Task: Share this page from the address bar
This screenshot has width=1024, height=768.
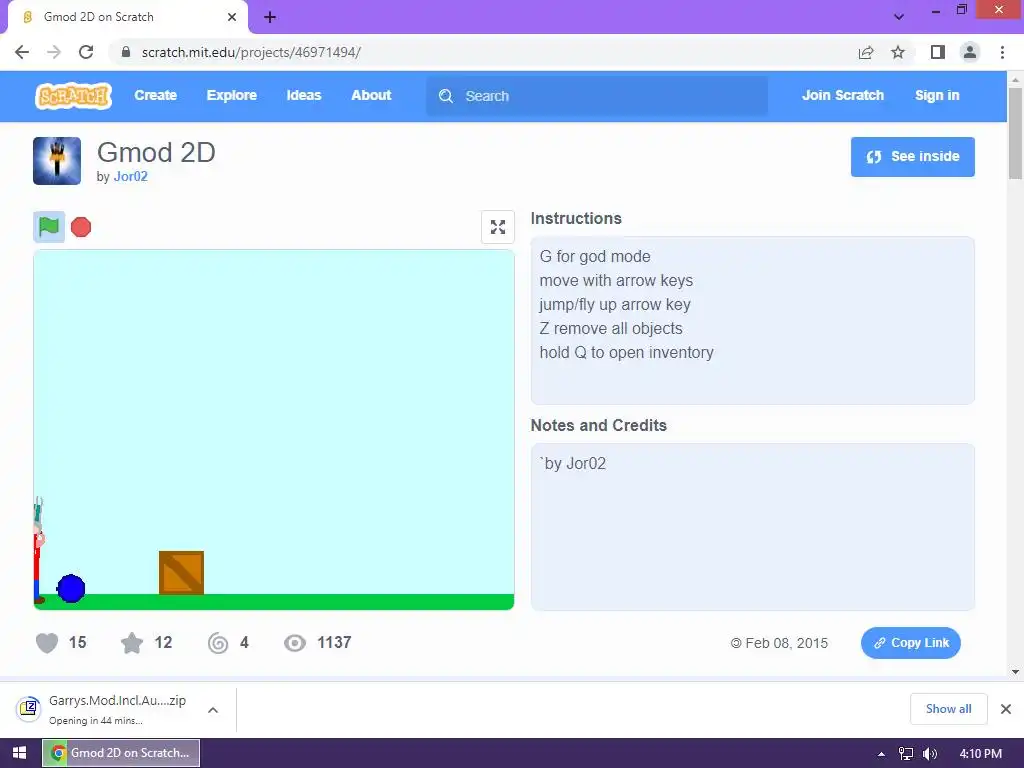Action: click(866, 52)
